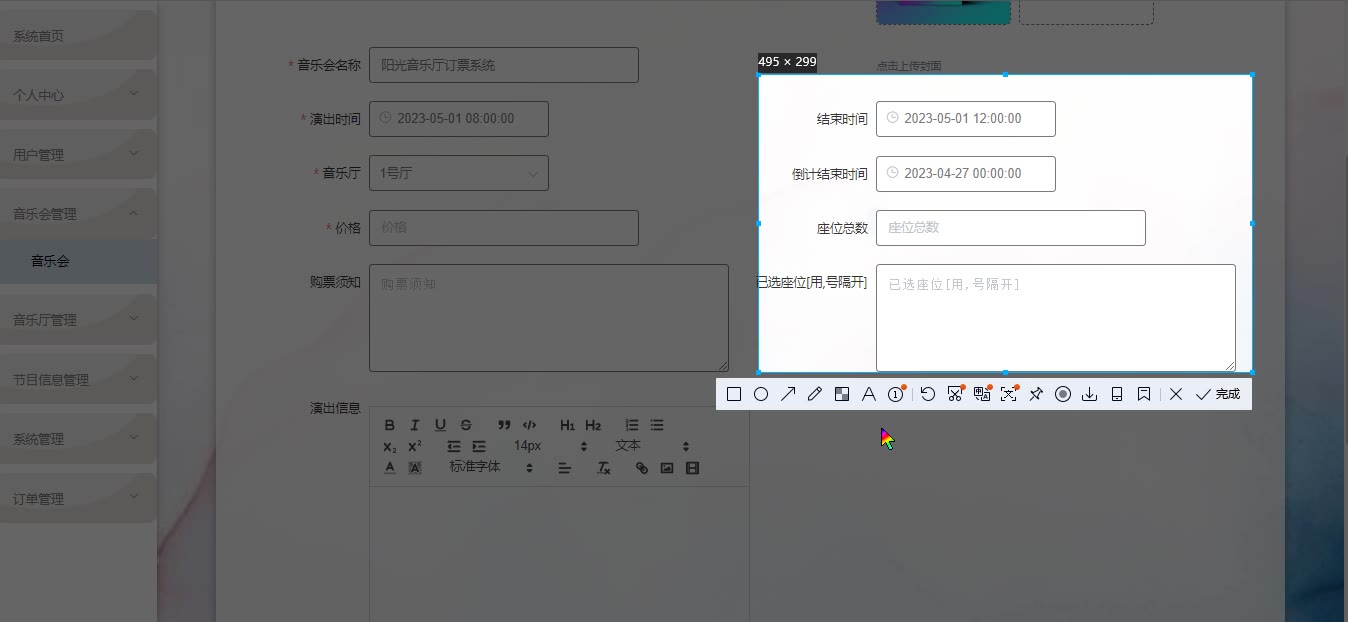Screen dimensions: 1348x622
Task: Click the 座位总数 input field
Action: pyautogui.click(x=1011, y=228)
